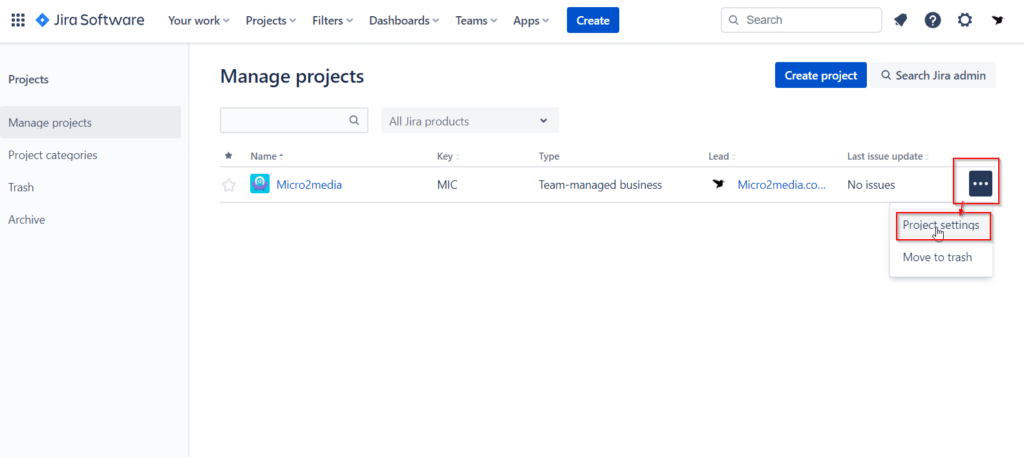Screen dimensions: 1024x457
Task: Open the app switcher grid icon
Action: coord(18,20)
